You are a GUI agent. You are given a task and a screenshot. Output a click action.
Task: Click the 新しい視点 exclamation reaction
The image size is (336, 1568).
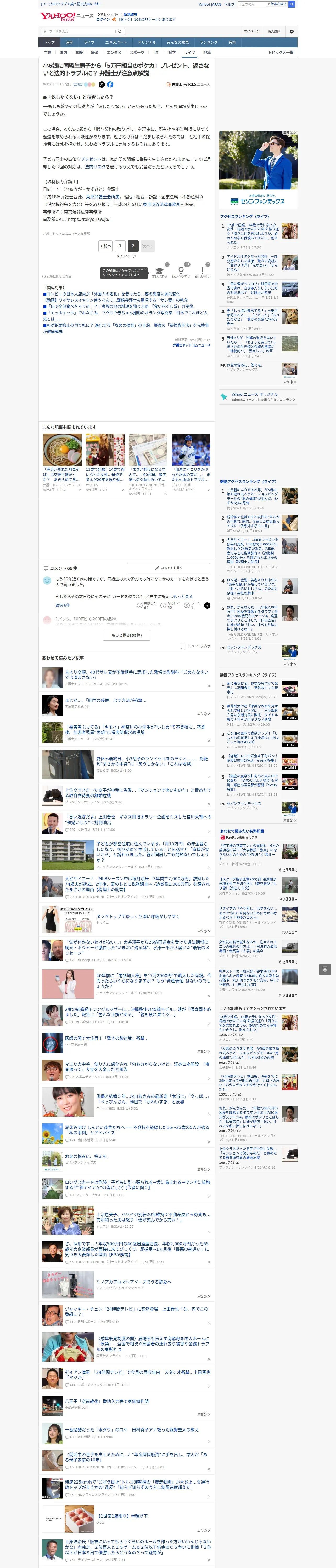click(x=203, y=272)
